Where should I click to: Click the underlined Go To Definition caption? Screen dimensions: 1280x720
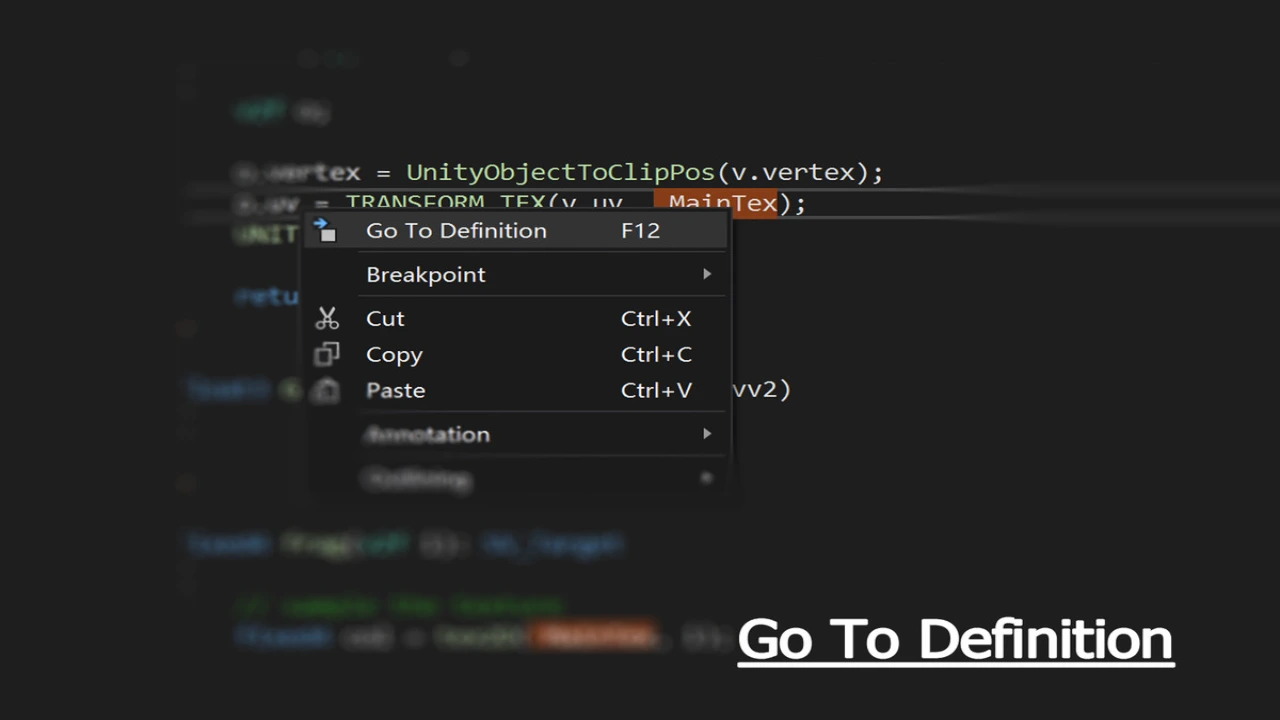[955, 640]
